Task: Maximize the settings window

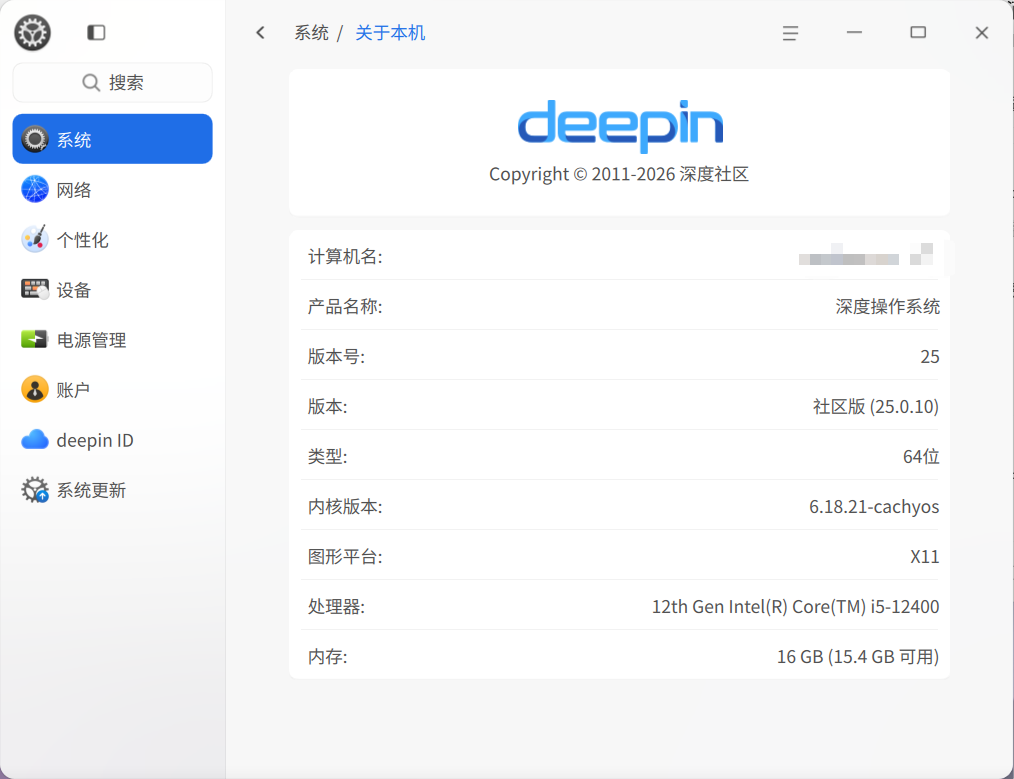Action: coord(918,33)
